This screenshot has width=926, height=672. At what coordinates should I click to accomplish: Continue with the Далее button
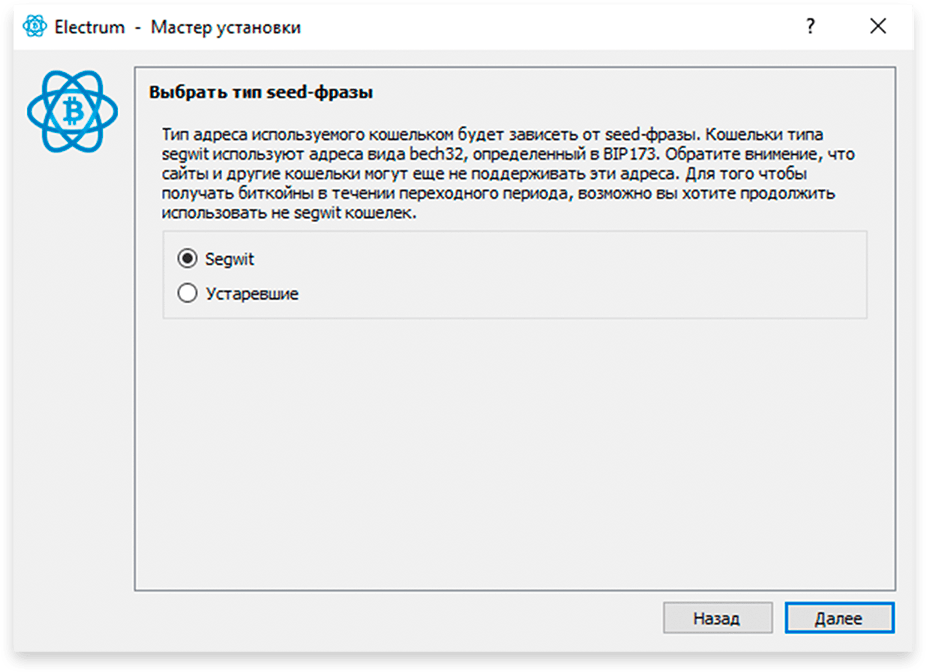(x=839, y=618)
